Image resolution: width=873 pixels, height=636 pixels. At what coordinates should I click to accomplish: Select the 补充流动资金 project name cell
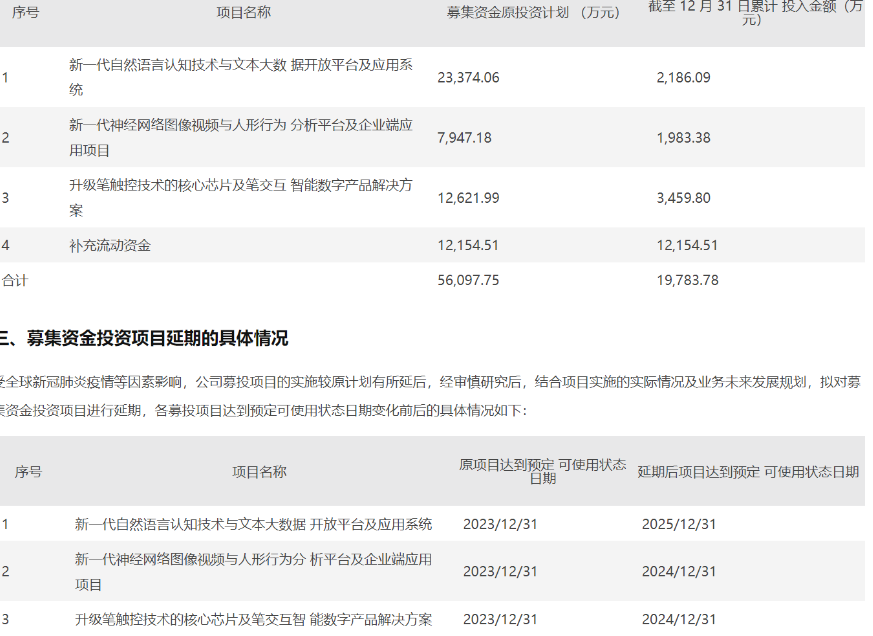110,245
